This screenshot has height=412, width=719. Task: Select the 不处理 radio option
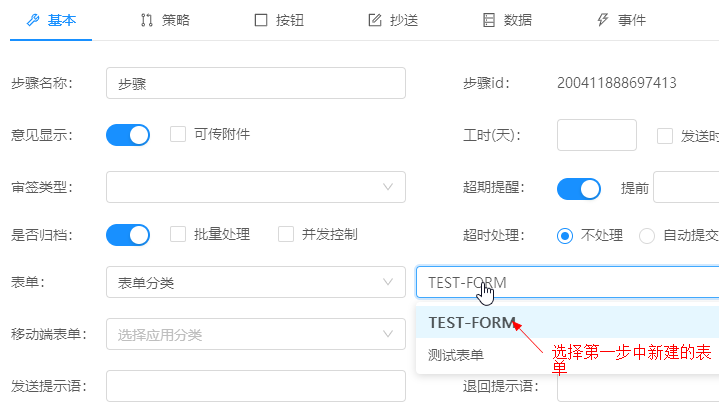tap(564, 236)
